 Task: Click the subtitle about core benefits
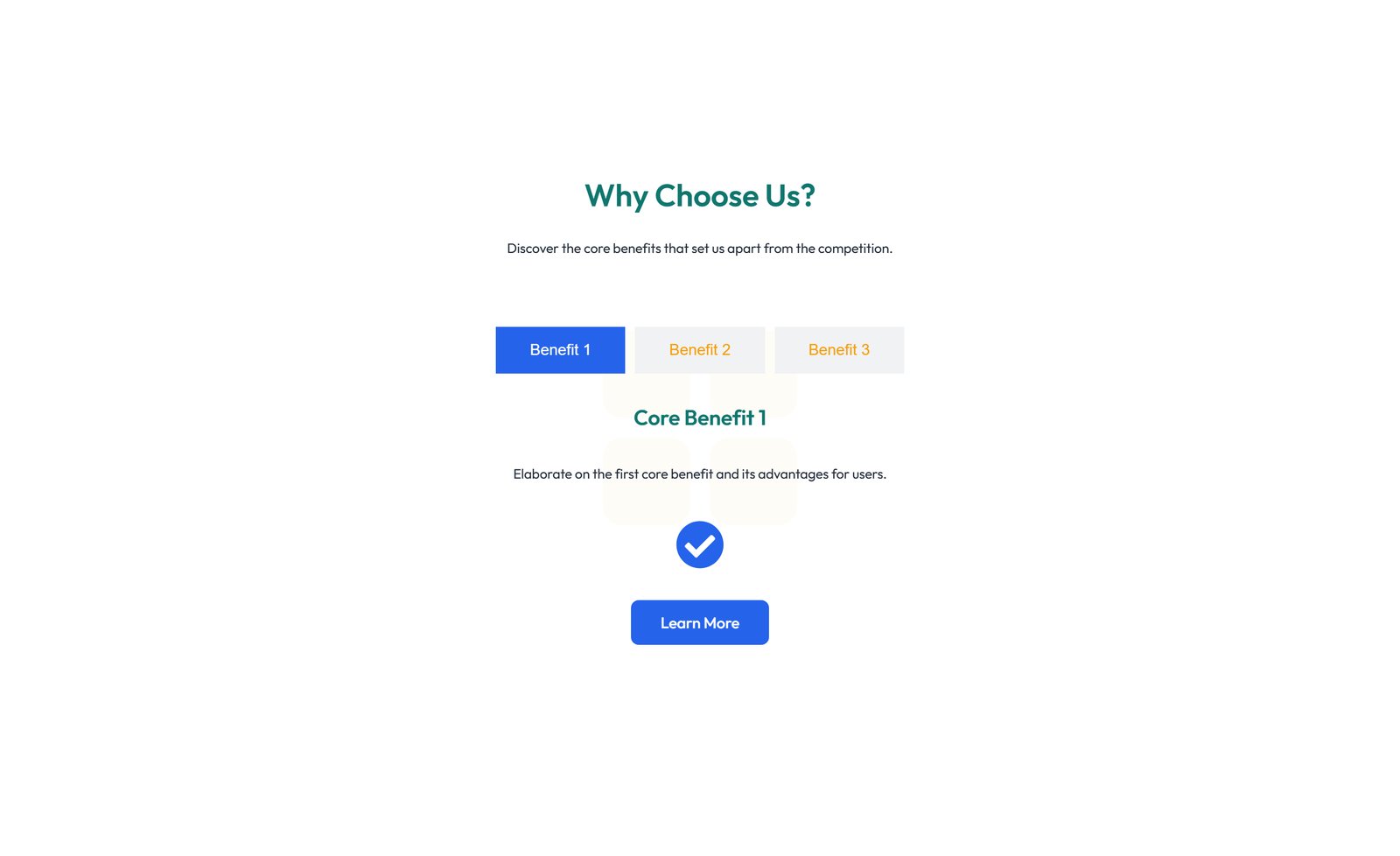[x=699, y=248]
